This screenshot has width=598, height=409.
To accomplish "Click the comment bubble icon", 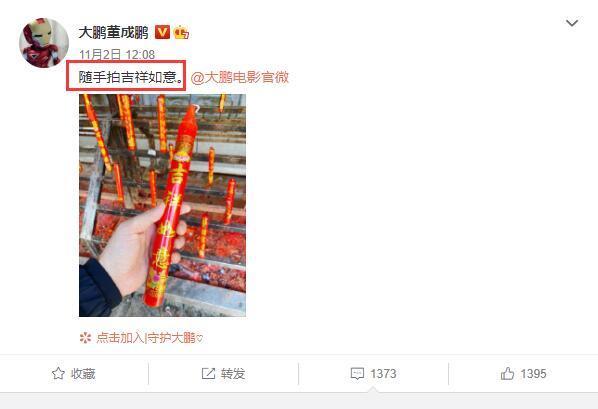I will [357, 374].
